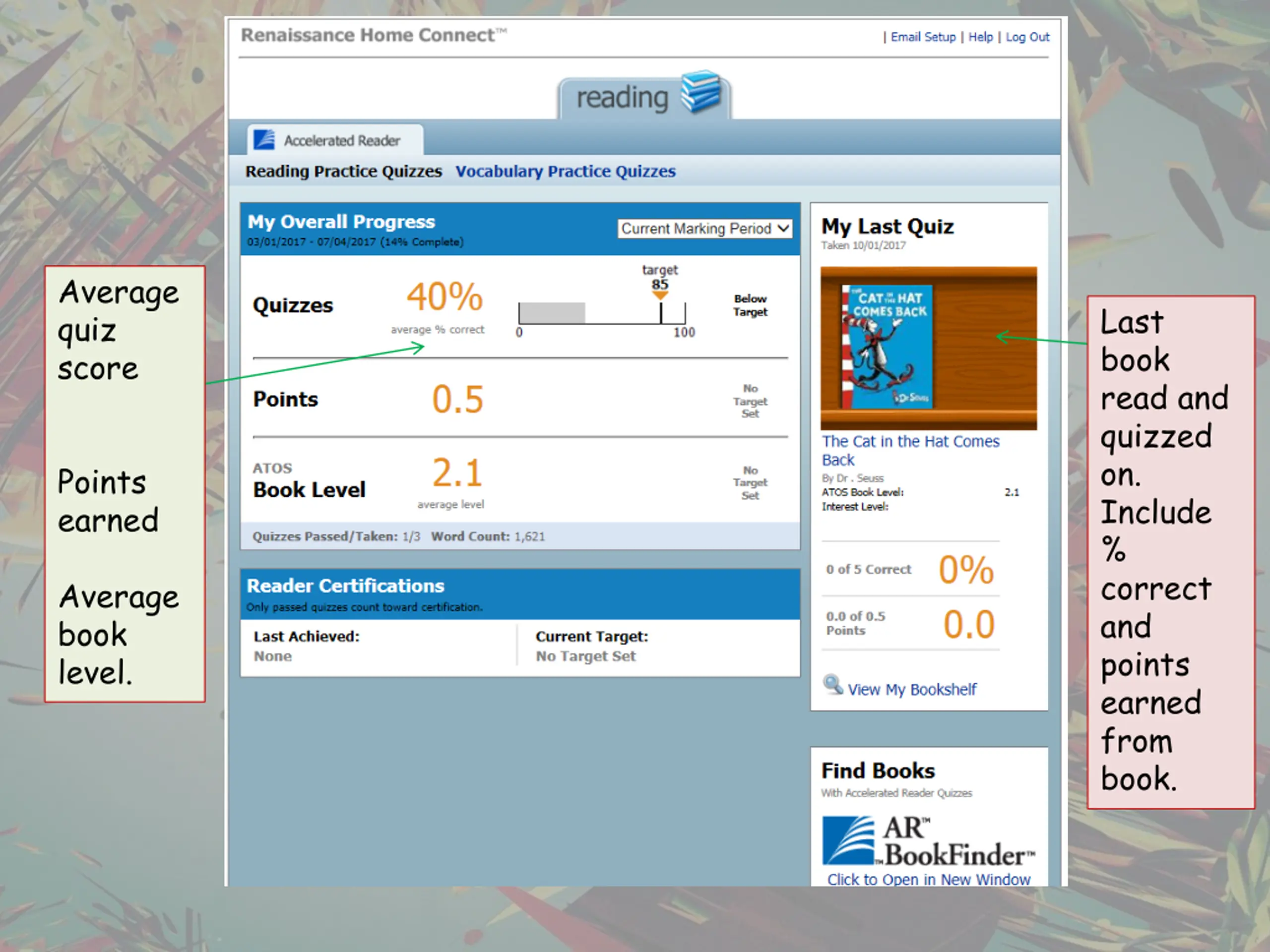The height and width of the screenshot is (952, 1270).
Task: Click No Target Set beside Points
Action: point(750,401)
